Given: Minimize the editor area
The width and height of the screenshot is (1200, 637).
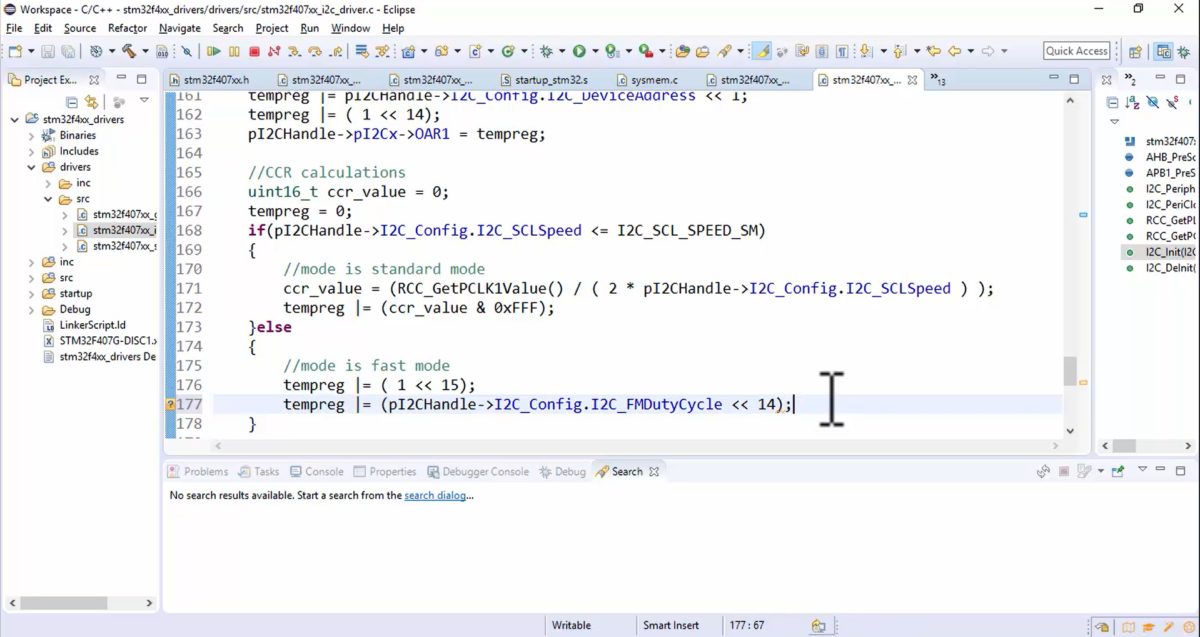Looking at the screenshot, I should coord(1053,78).
